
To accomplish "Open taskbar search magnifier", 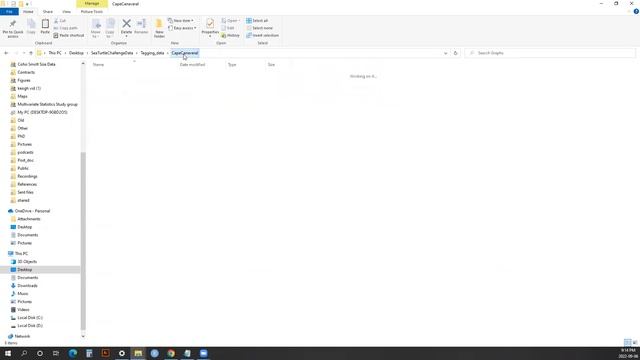I will (x=24, y=353).
